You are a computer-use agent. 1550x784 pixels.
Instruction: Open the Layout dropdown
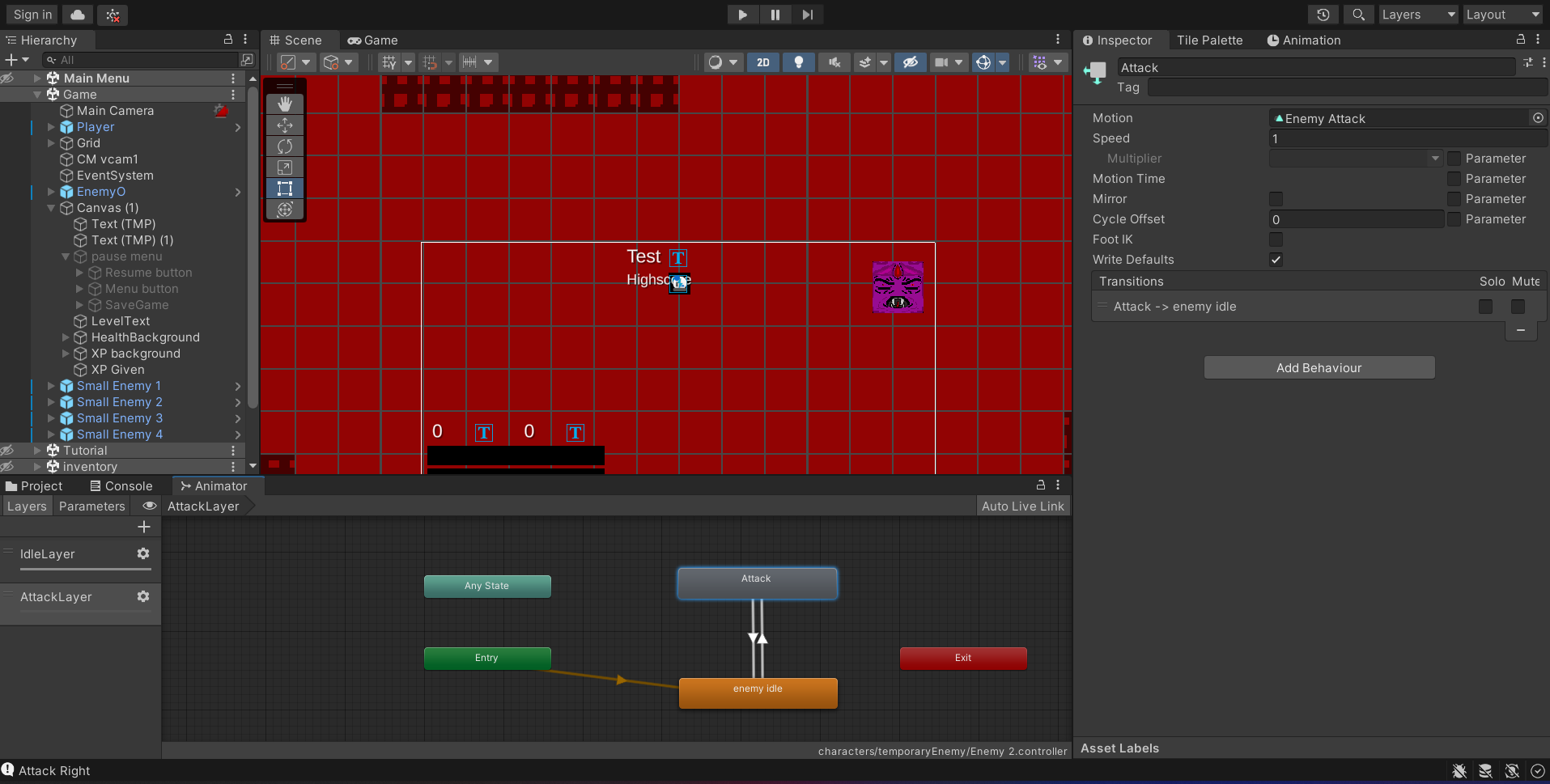1501,15
